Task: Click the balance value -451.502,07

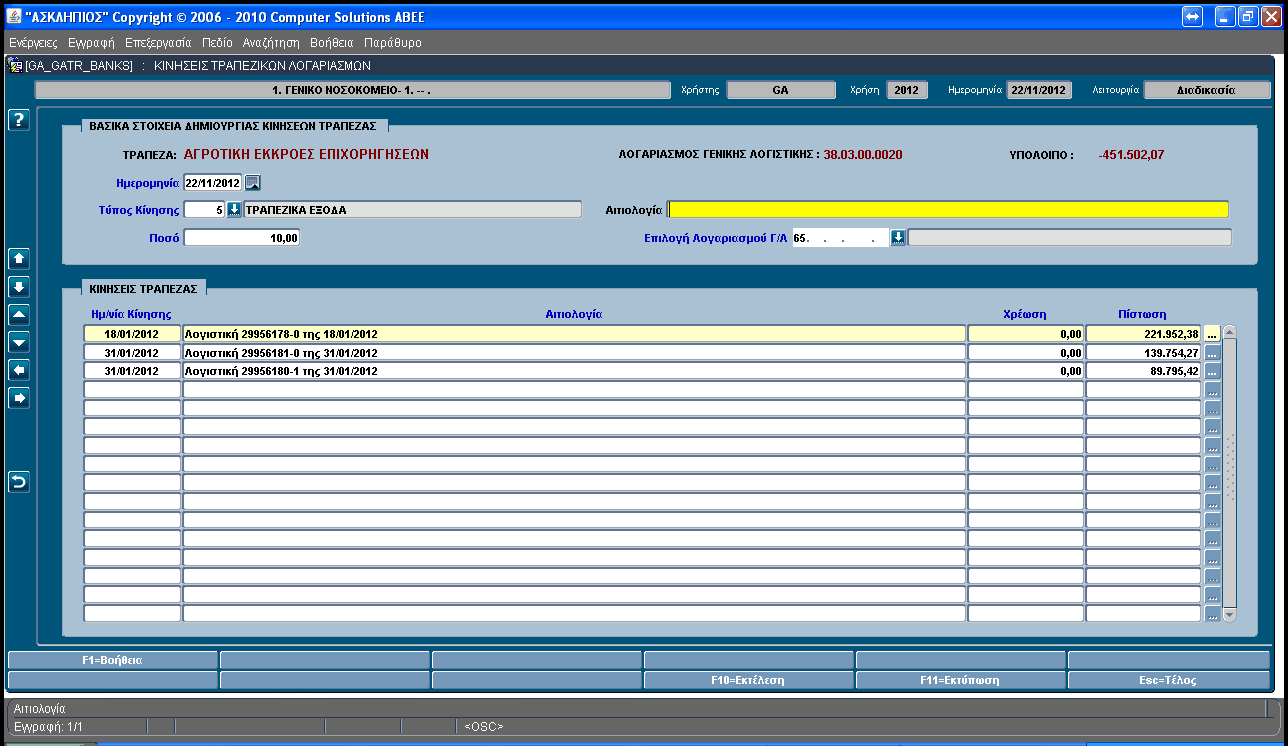Action: [1131, 155]
